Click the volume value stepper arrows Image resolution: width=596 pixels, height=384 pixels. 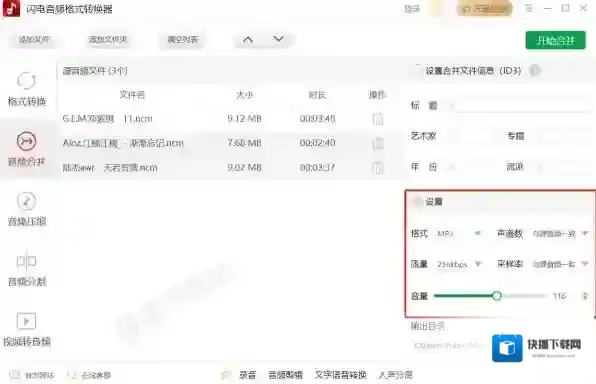tap(585, 296)
